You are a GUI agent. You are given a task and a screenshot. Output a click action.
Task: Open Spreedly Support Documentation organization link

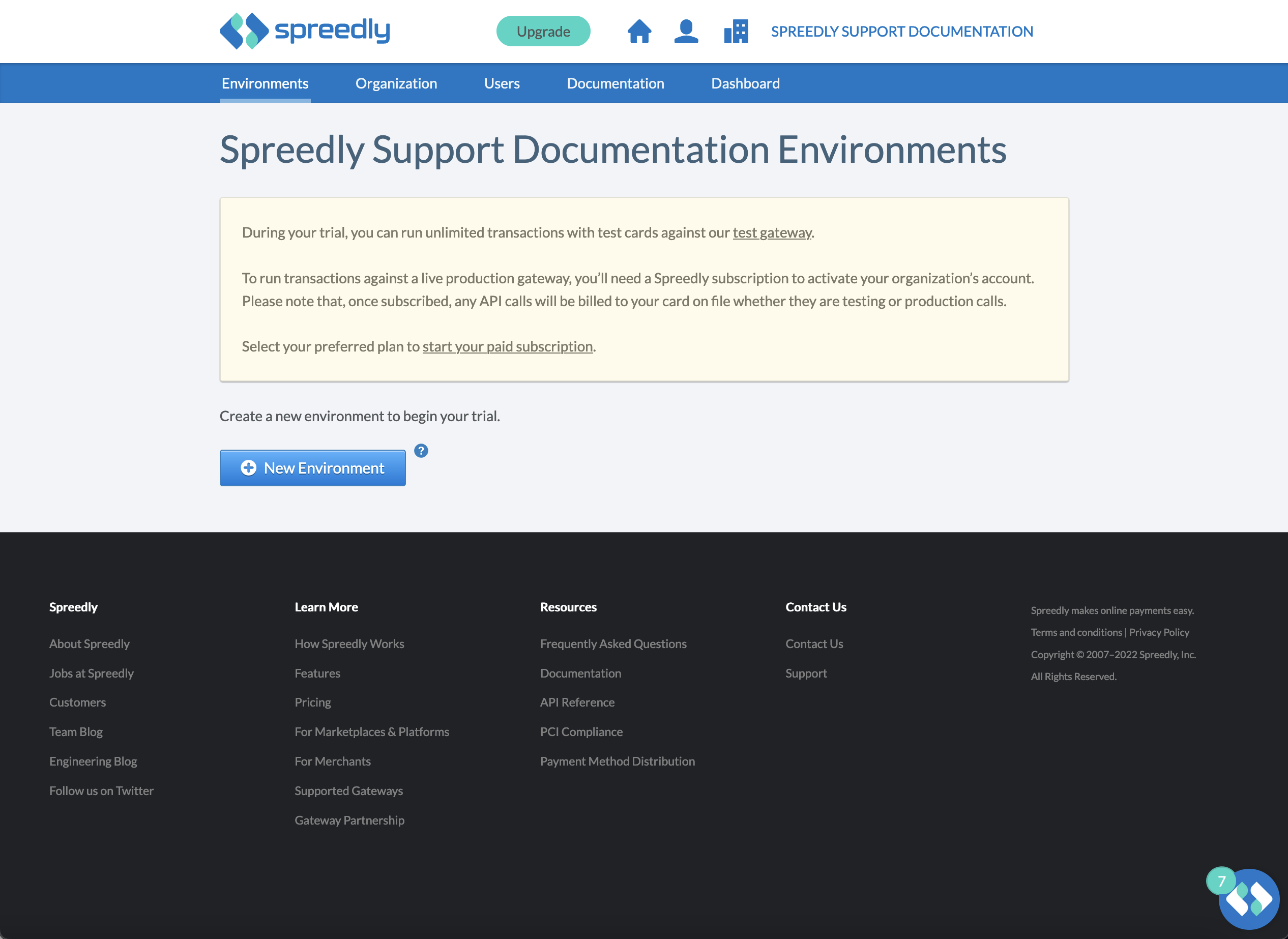tap(902, 31)
